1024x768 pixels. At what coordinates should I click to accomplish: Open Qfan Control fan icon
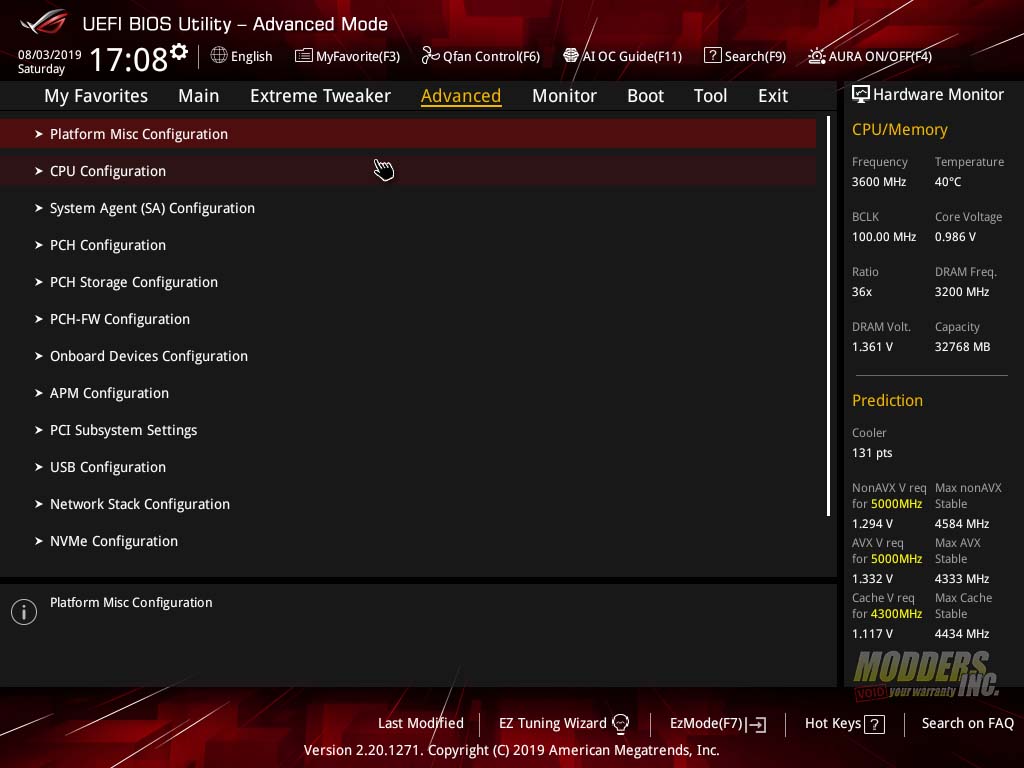(430, 56)
